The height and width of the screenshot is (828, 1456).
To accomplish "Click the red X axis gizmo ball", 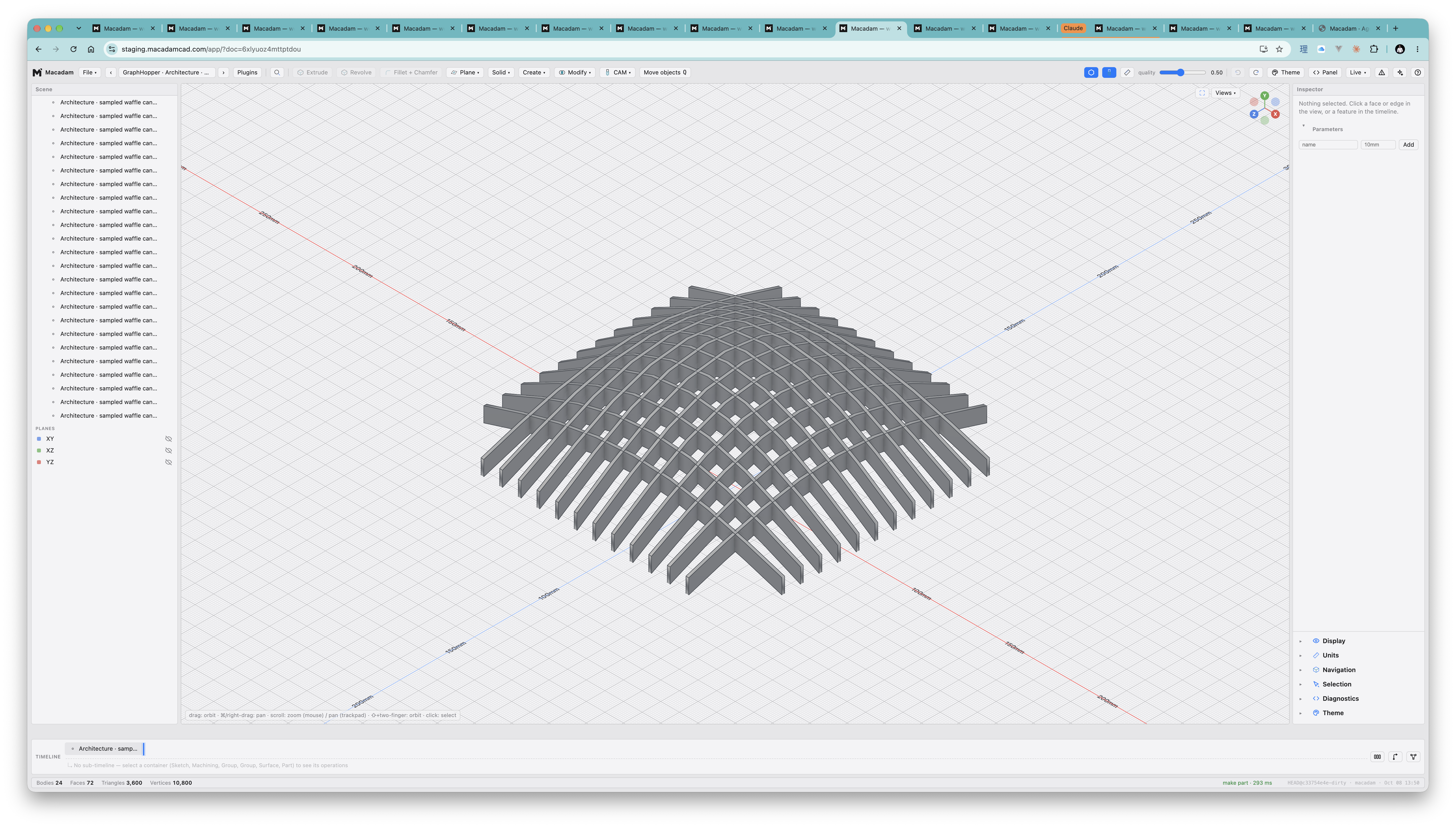I will pos(1276,114).
